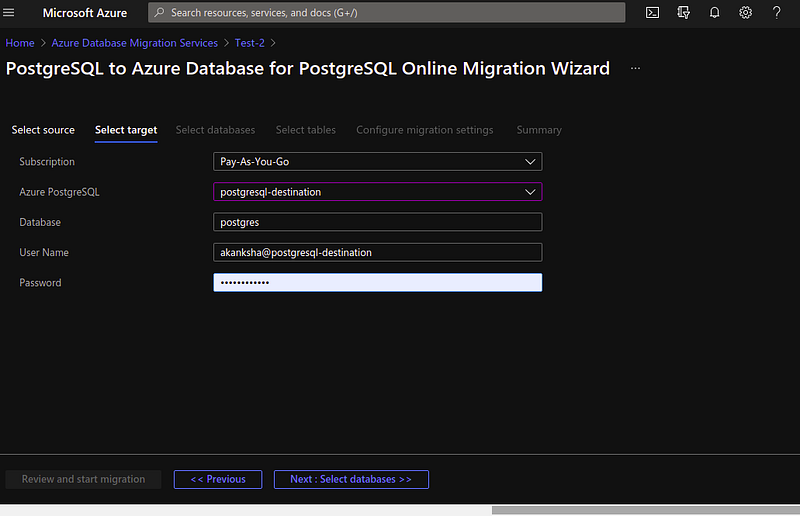The image size is (800, 516).
Task: Click the Azure PostgreSQL field label
Action: coord(59,192)
